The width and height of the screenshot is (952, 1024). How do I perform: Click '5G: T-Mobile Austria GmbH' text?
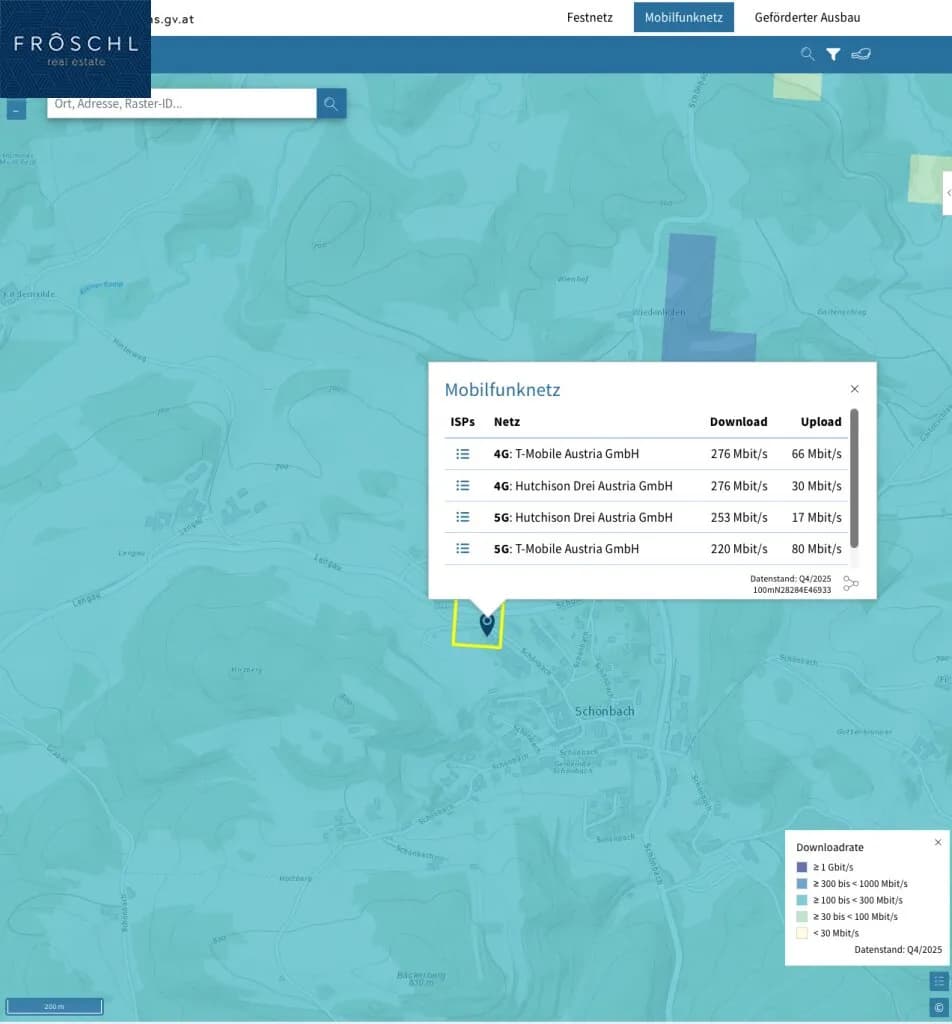click(x=566, y=549)
